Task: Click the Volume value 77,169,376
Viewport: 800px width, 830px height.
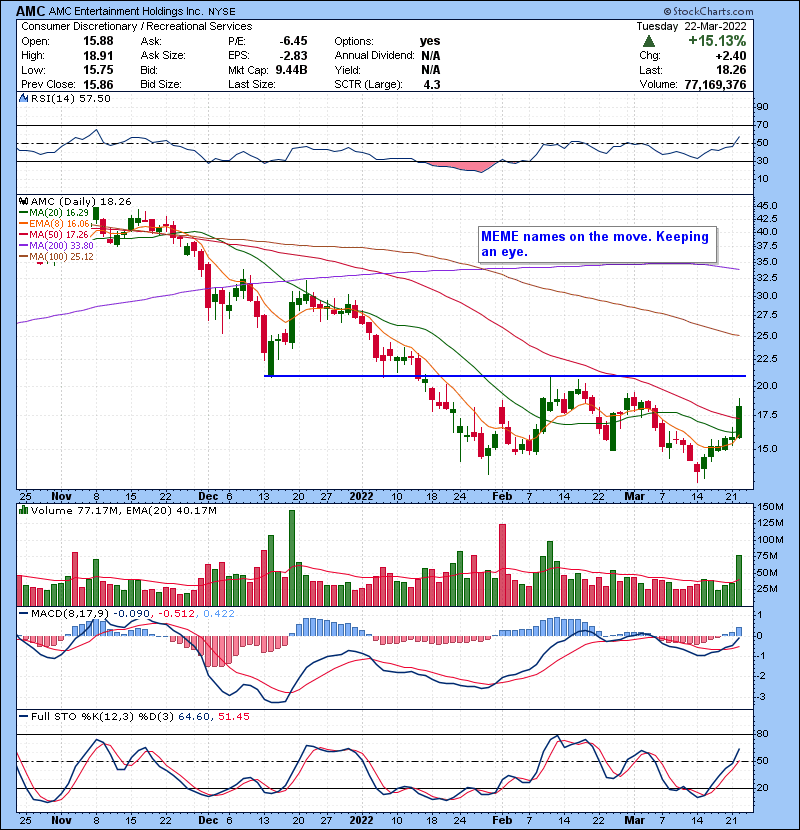Action: 715,85
